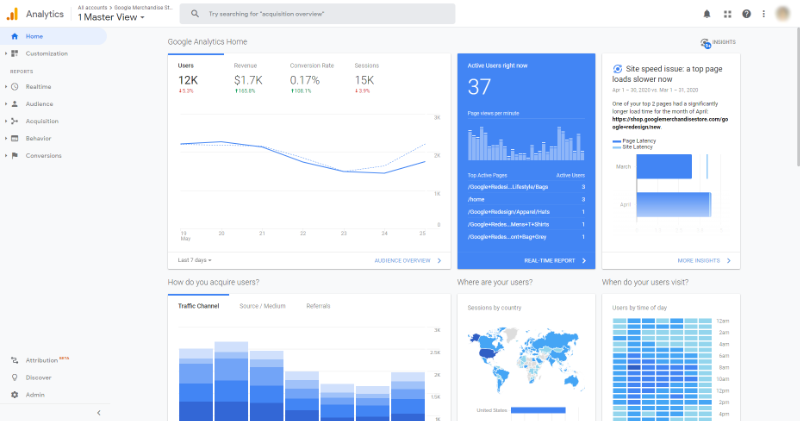Open the Google apps grid icon
This screenshot has width=800, height=421.
(x=728, y=14)
